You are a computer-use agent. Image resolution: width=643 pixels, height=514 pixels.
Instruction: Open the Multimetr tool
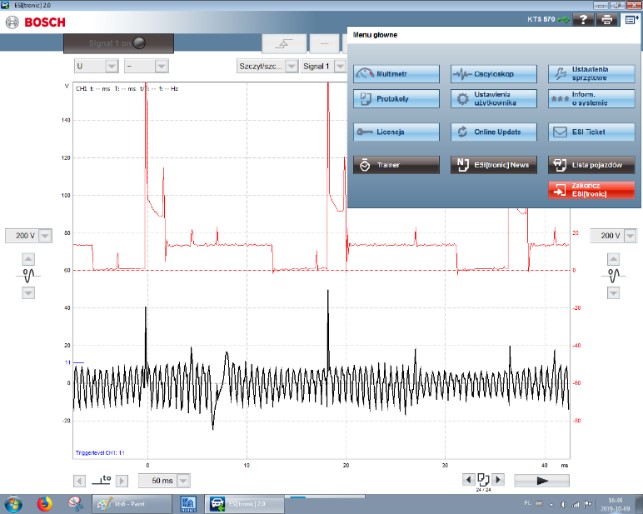coord(395,74)
